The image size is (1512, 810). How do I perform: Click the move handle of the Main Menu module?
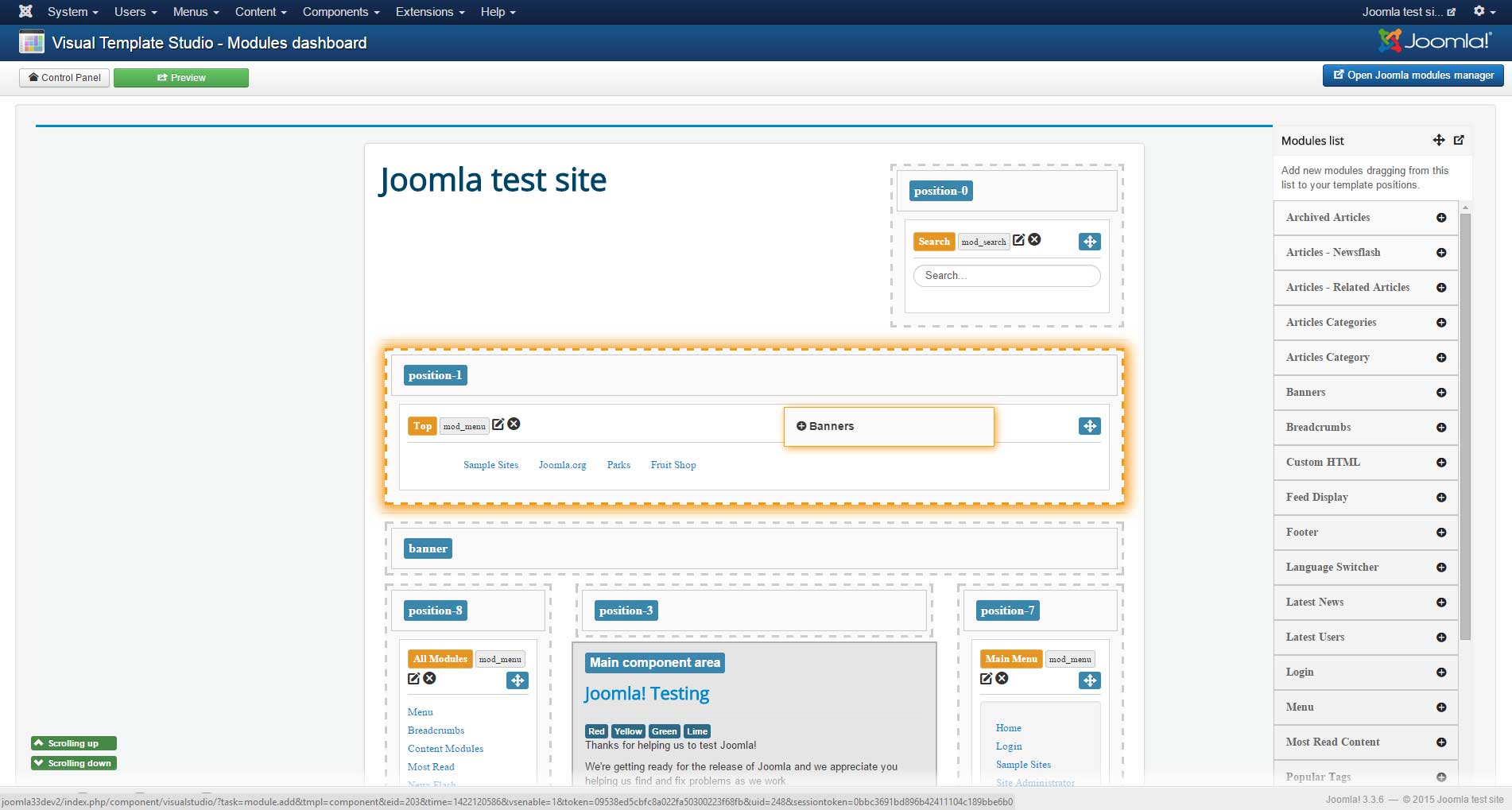[1090, 680]
